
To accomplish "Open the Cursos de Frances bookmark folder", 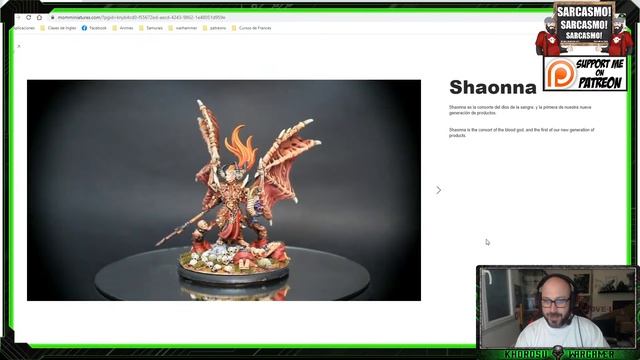I will coord(251,28).
